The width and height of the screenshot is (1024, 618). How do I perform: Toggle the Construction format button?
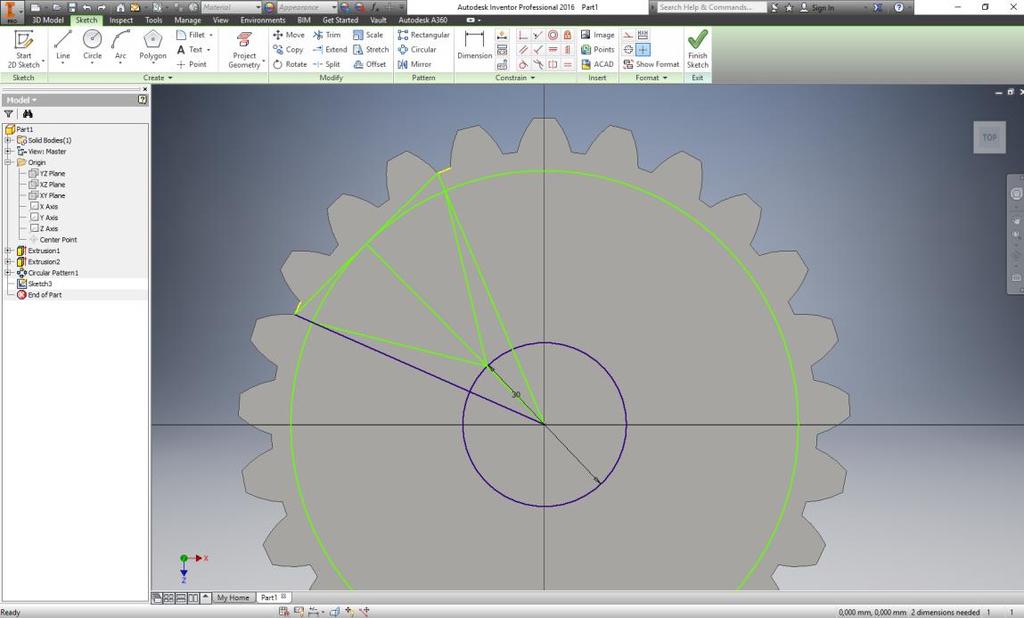tap(628, 35)
